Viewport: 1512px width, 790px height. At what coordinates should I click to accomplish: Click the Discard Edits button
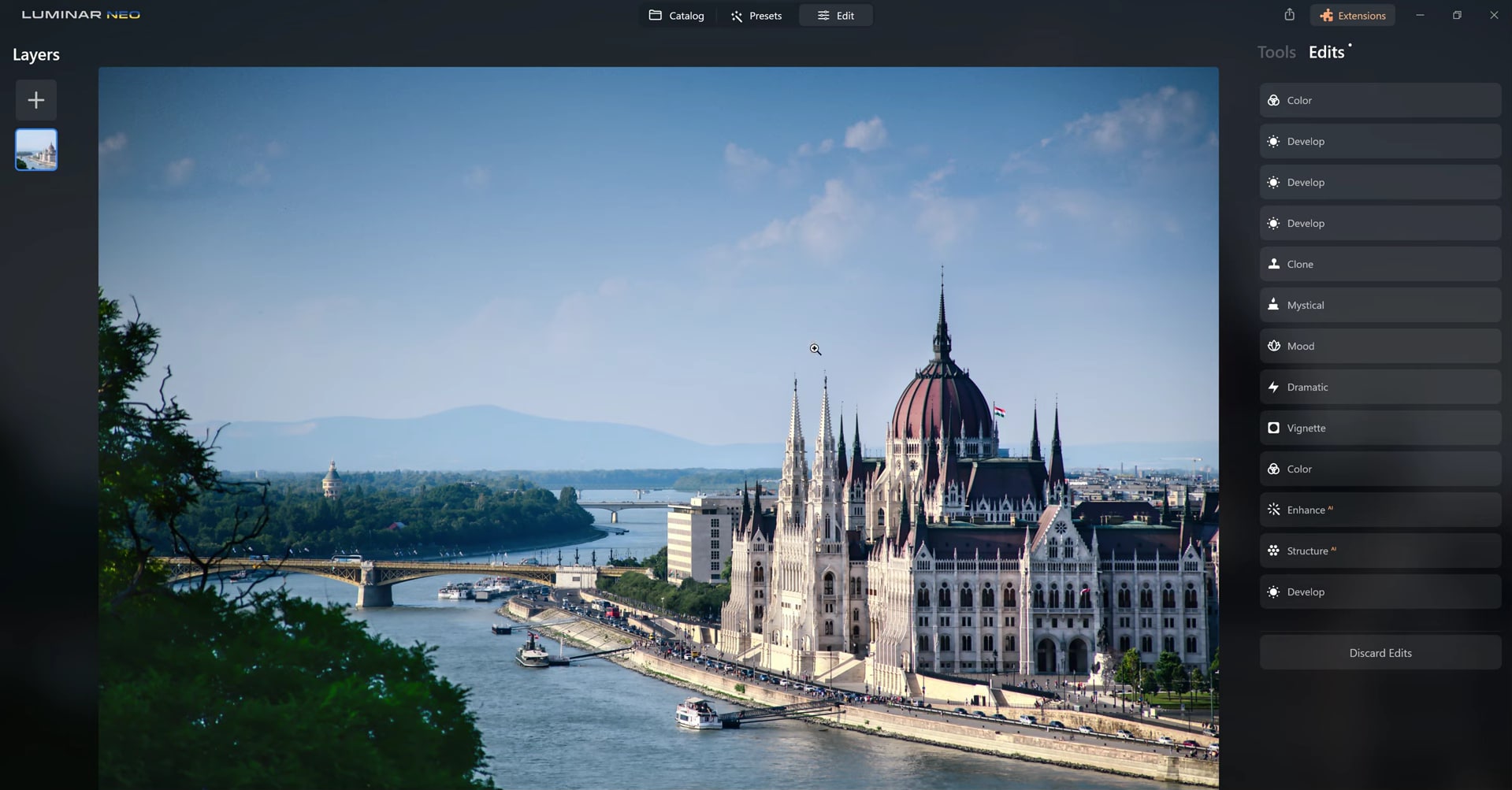[1380, 653]
